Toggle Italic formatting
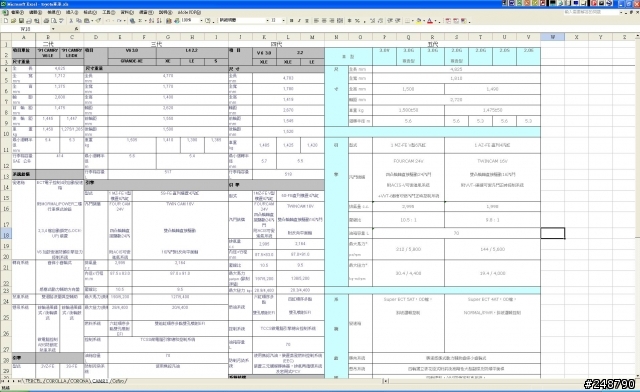 pyautogui.click(x=299, y=20)
